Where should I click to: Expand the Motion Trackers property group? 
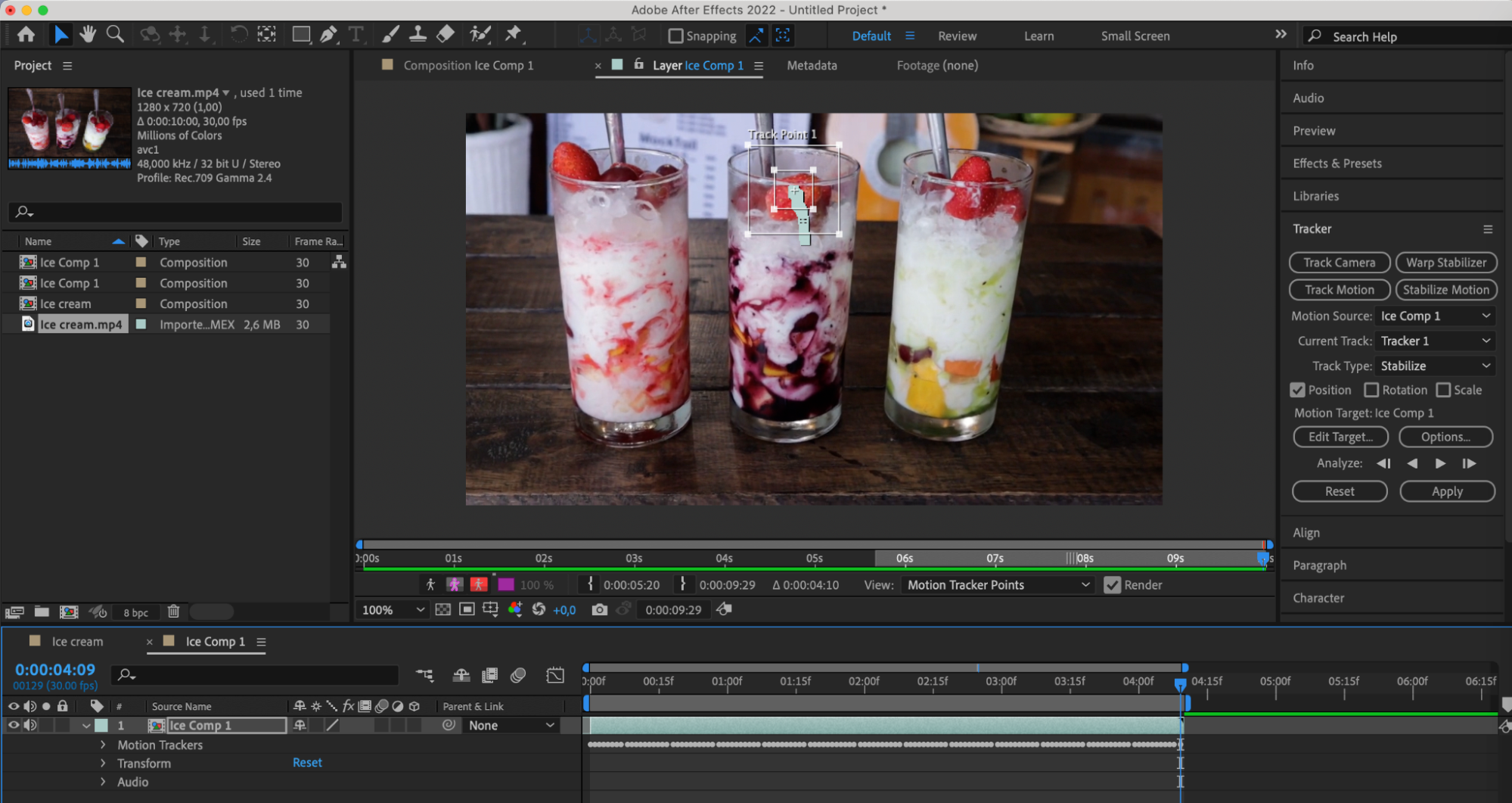(x=103, y=745)
